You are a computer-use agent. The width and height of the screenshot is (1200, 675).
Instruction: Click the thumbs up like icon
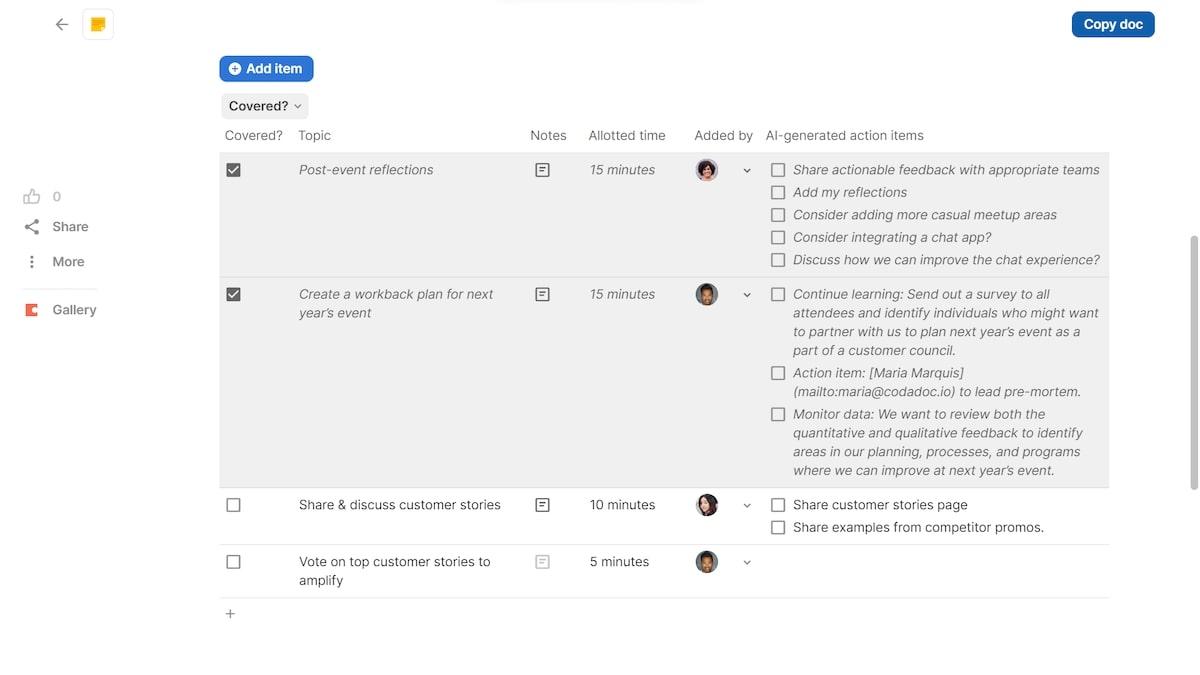tap(32, 197)
